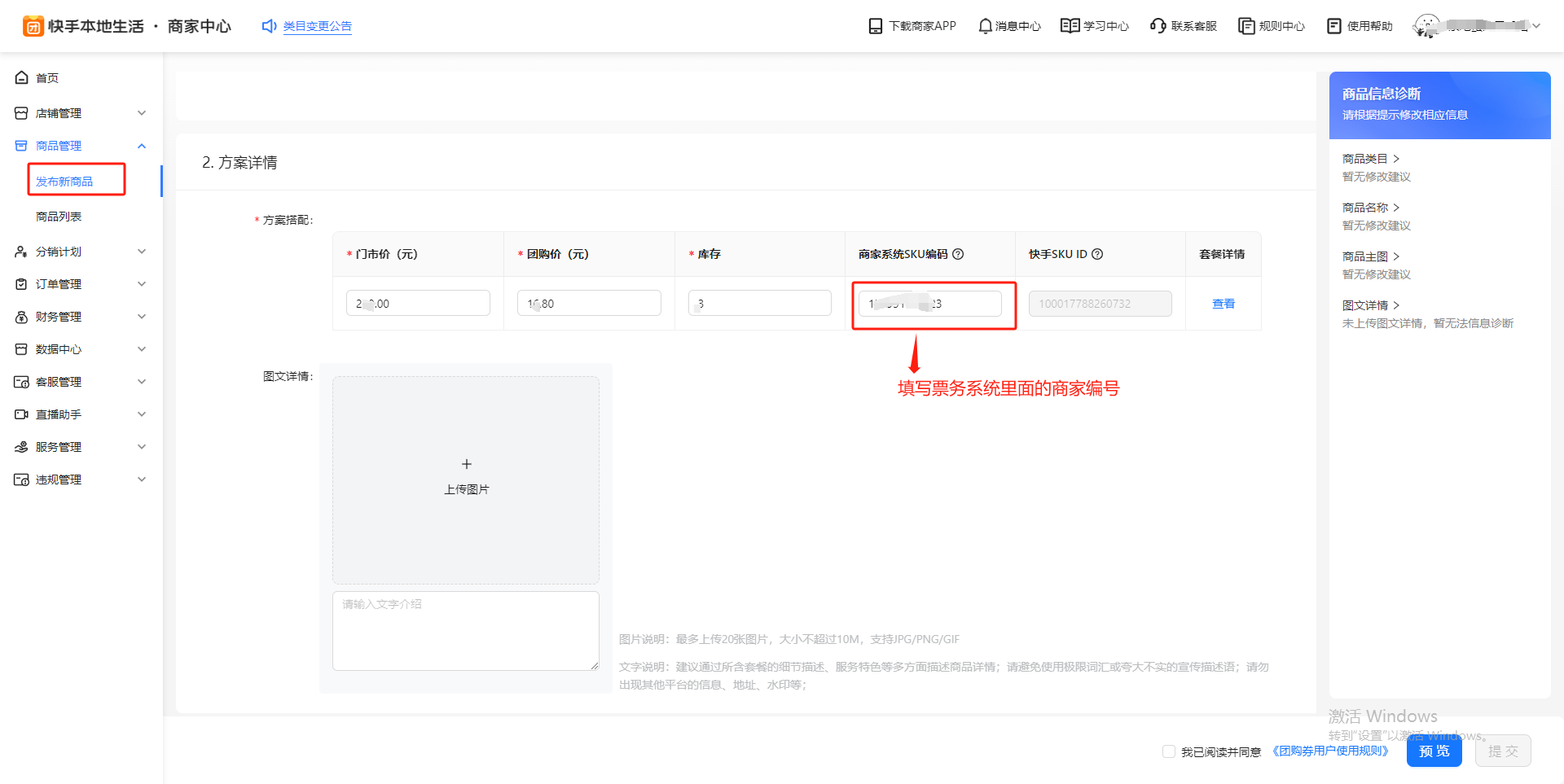Open the download merchant app icon
This screenshot has width=1564, height=784.
pyautogui.click(x=876, y=26)
